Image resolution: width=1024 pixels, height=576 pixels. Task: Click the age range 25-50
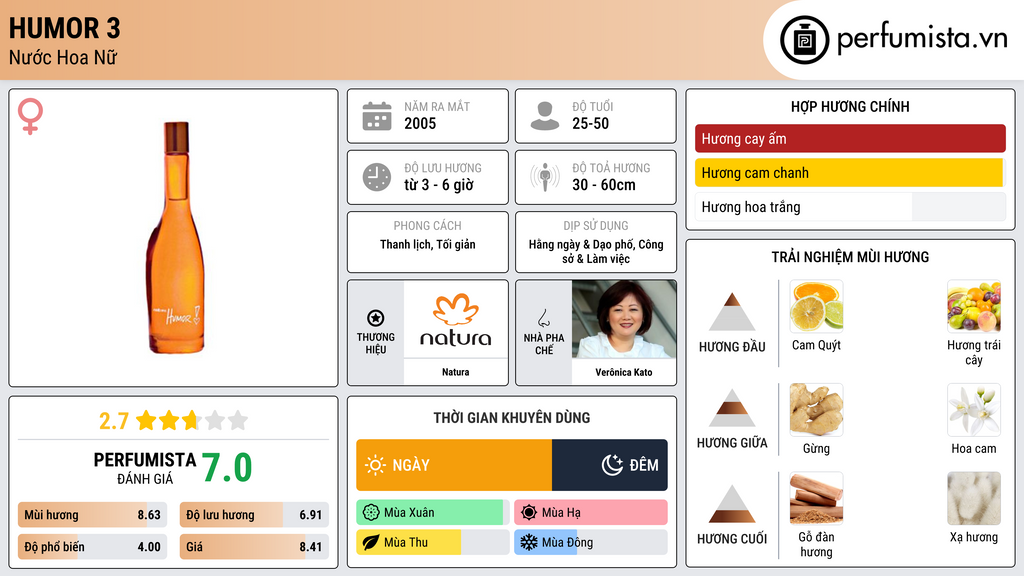click(590, 123)
